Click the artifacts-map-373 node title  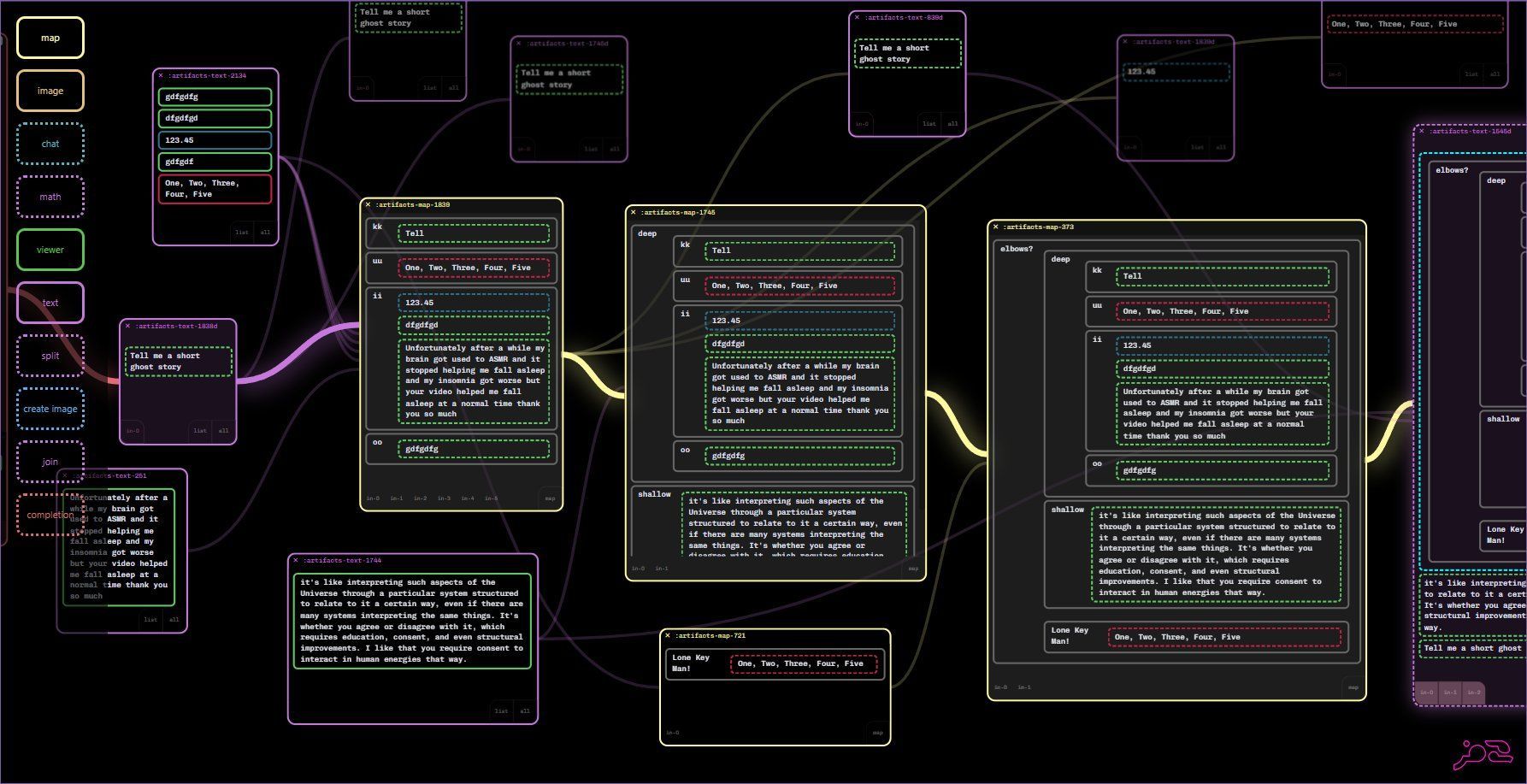click(x=1038, y=227)
